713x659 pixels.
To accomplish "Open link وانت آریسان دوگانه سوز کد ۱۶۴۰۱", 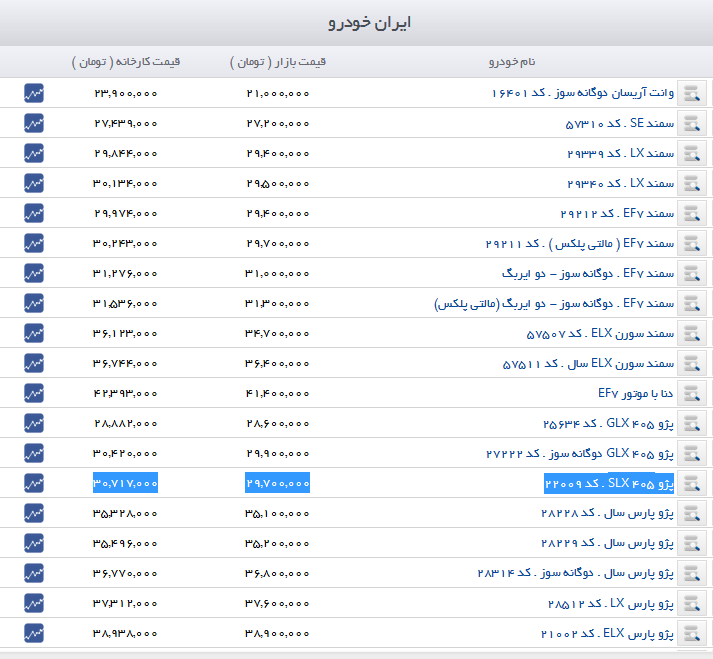I will pyautogui.click(x=582, y=93).
